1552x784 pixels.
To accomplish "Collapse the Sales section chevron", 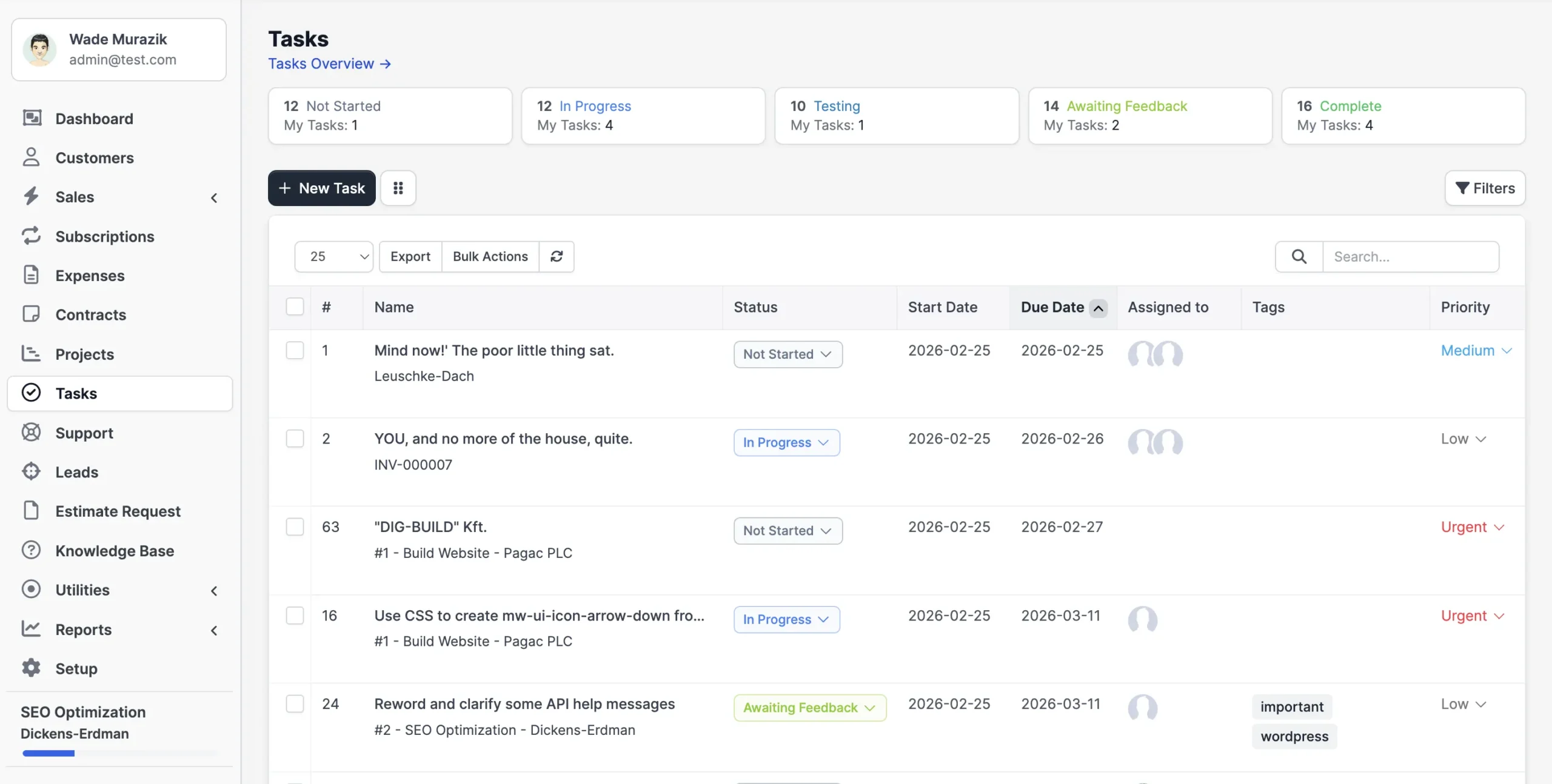I will (x=213, y=198).
